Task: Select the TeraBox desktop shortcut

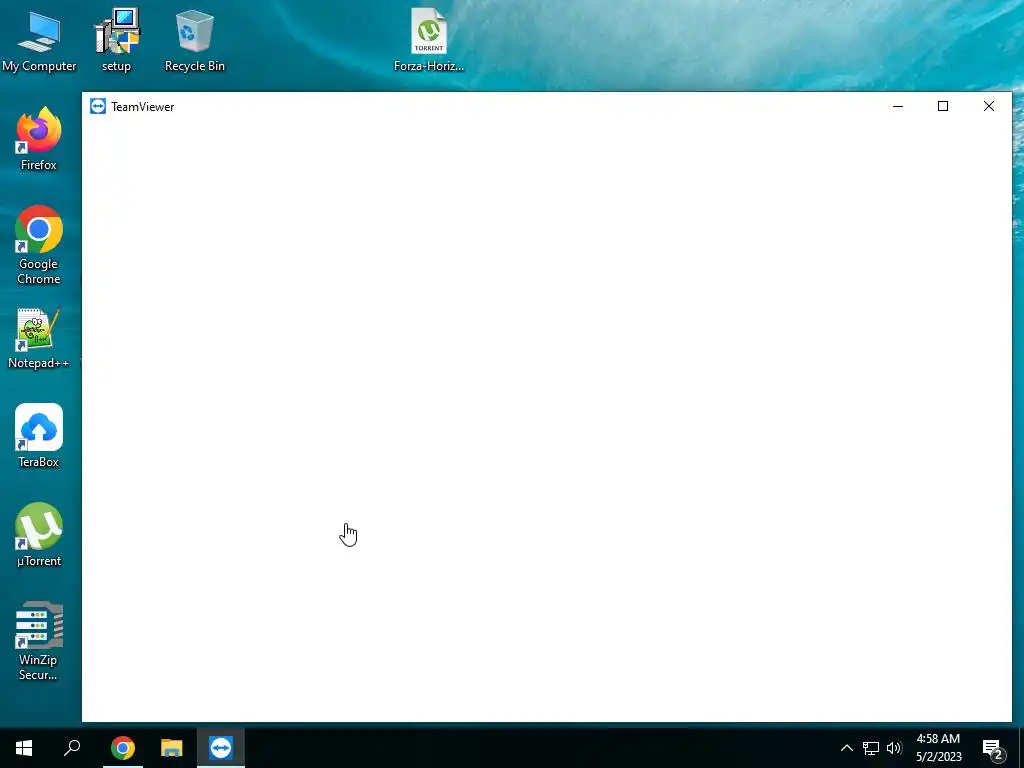Action: coord(39,436)
